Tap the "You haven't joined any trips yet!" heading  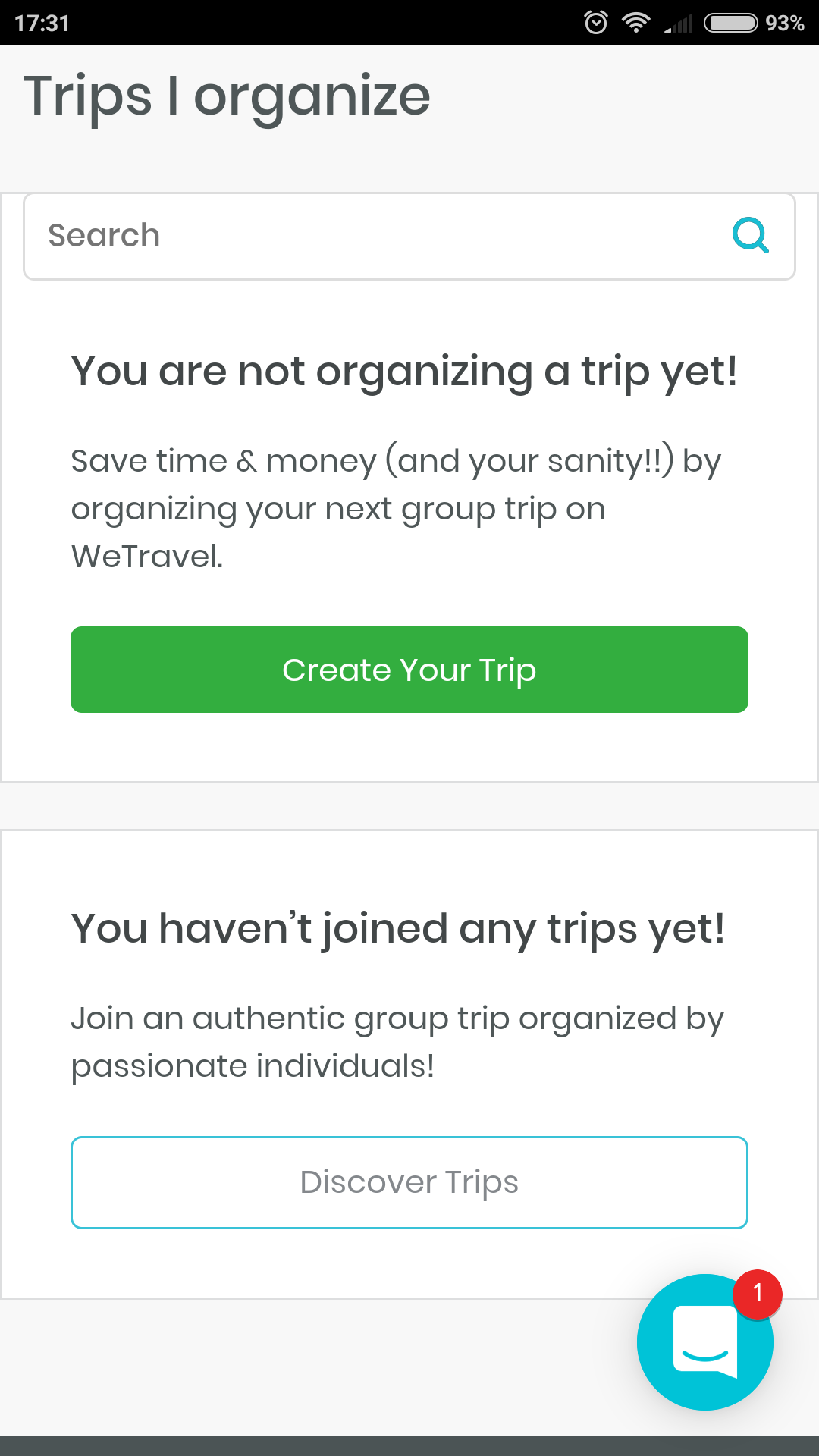(398, 928)
